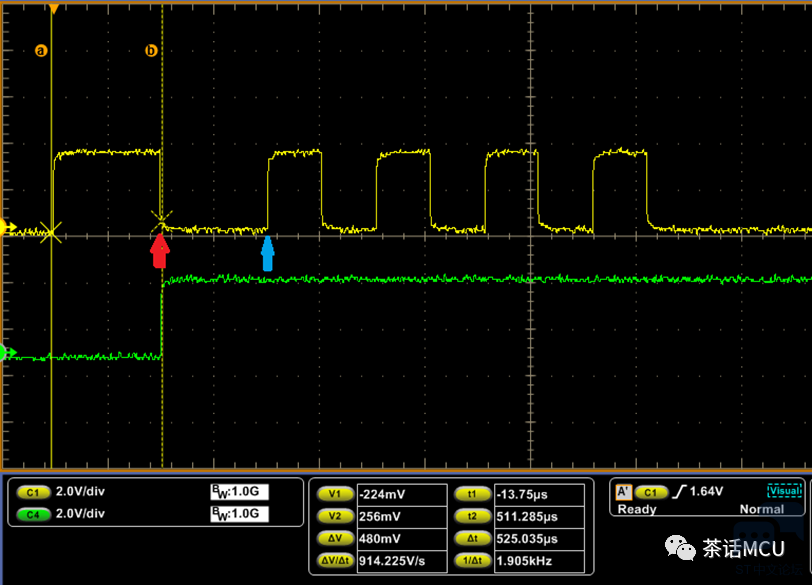Click the green C4 channel badge

click(33, 514)
